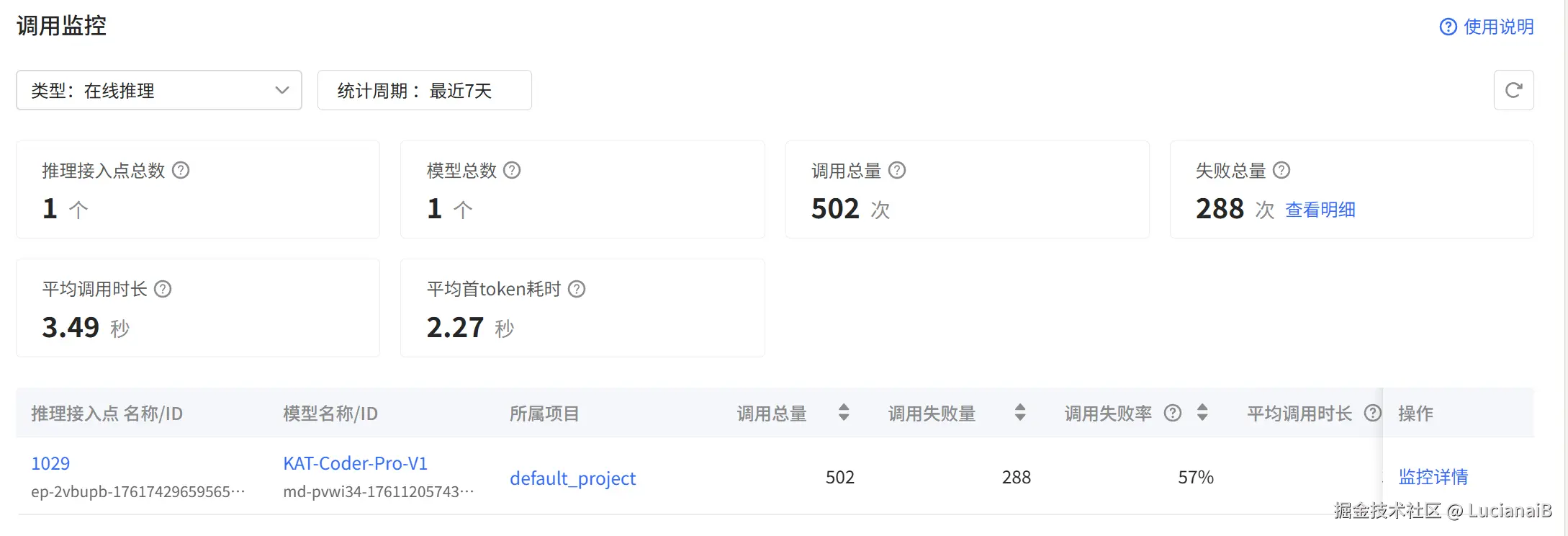Click the refresh icon button
The width and height of the screenshot is (1568, 536).
(1513, 90)
